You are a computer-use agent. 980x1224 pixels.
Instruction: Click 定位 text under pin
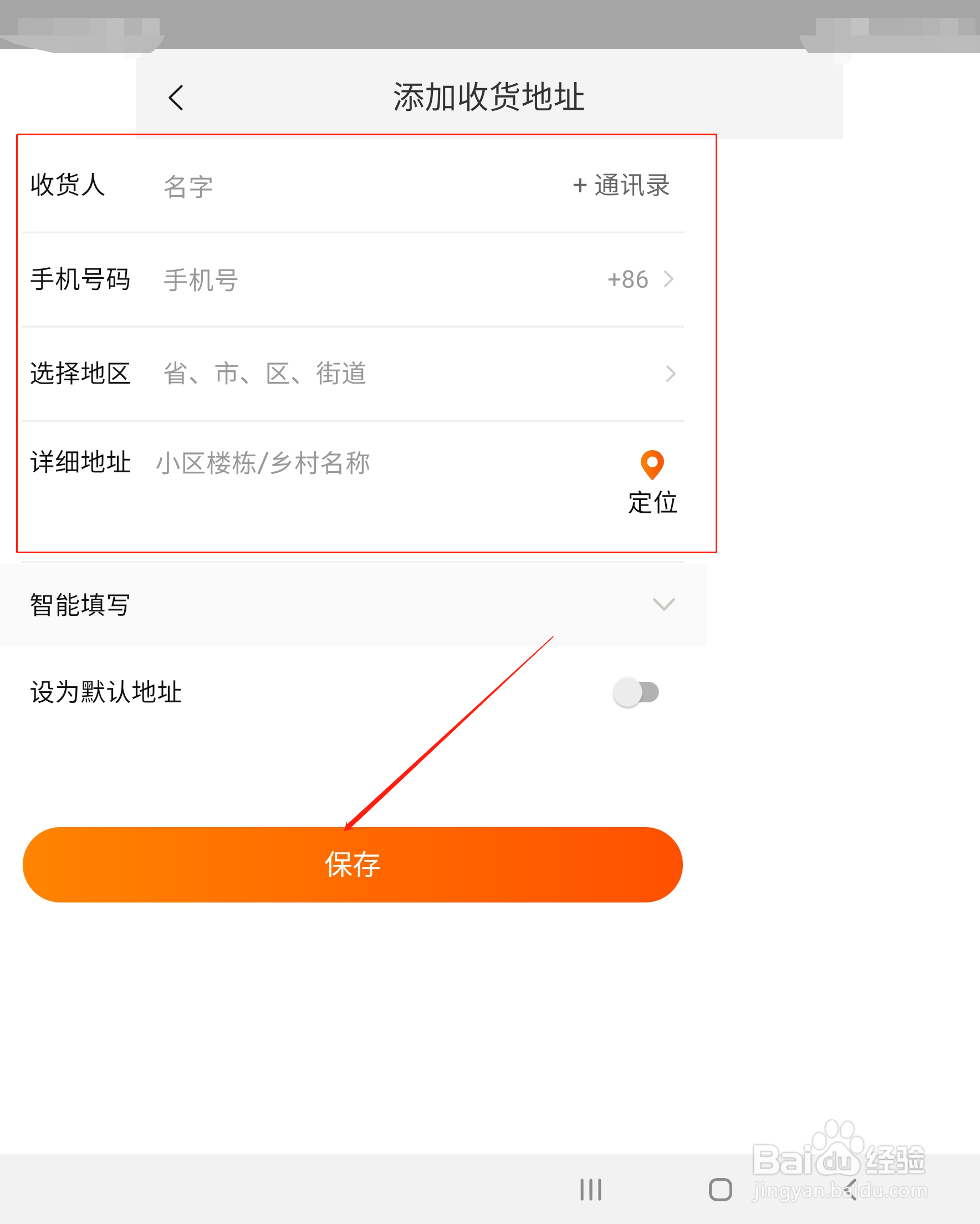[652, 502]
